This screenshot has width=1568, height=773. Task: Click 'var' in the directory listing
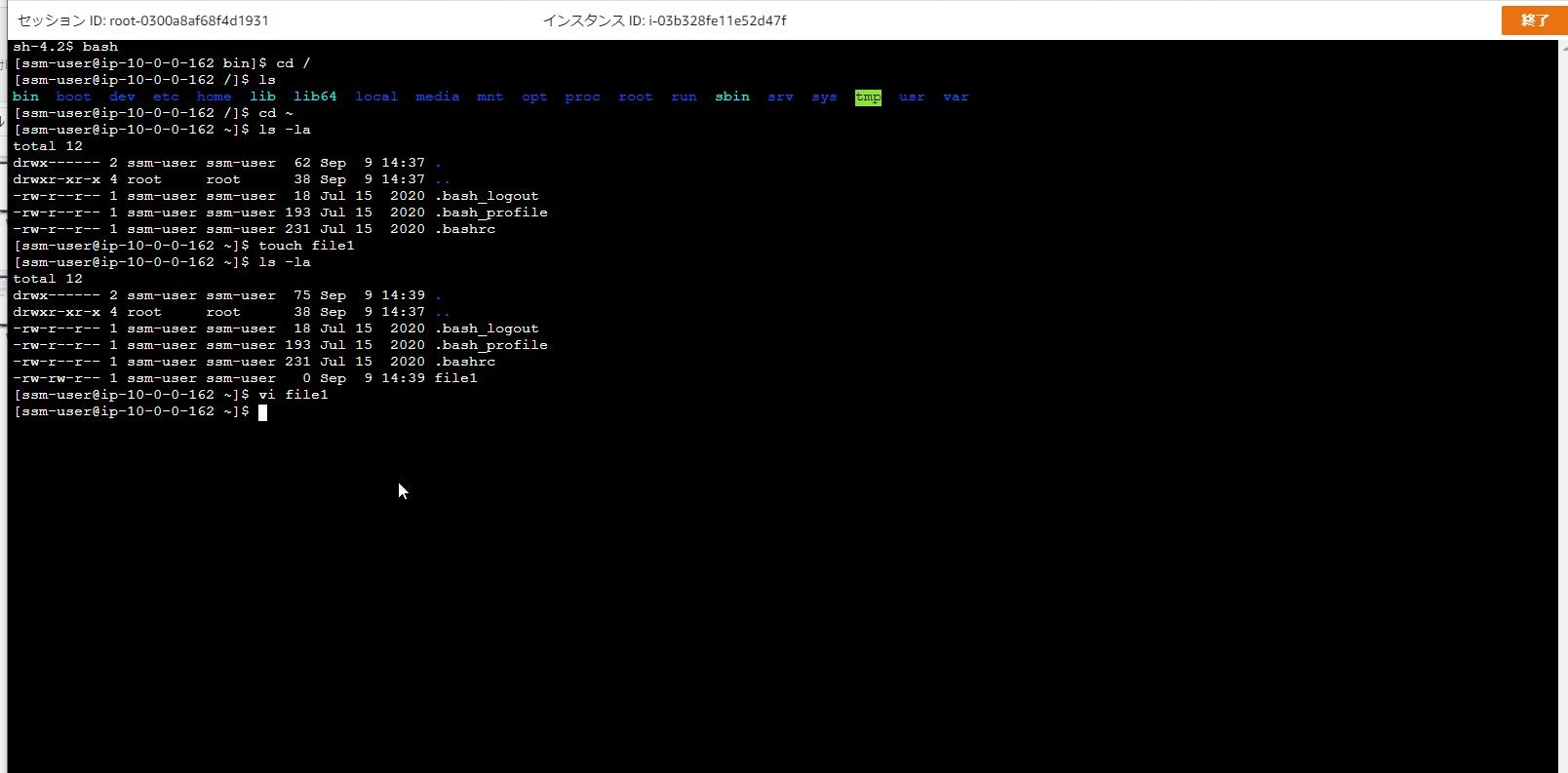point(957,97)
